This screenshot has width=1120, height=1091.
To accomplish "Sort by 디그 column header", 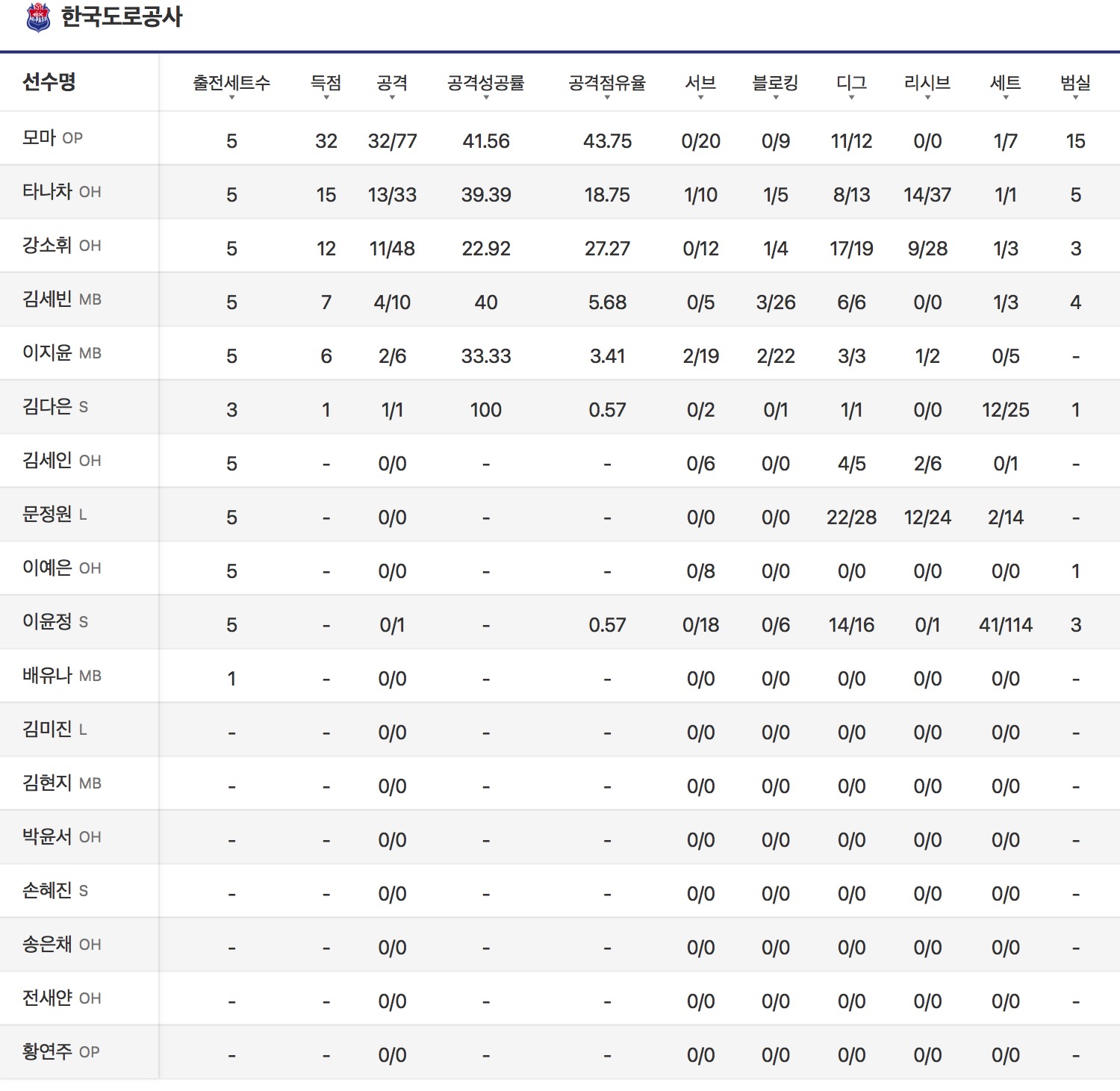I will [851, 84].
